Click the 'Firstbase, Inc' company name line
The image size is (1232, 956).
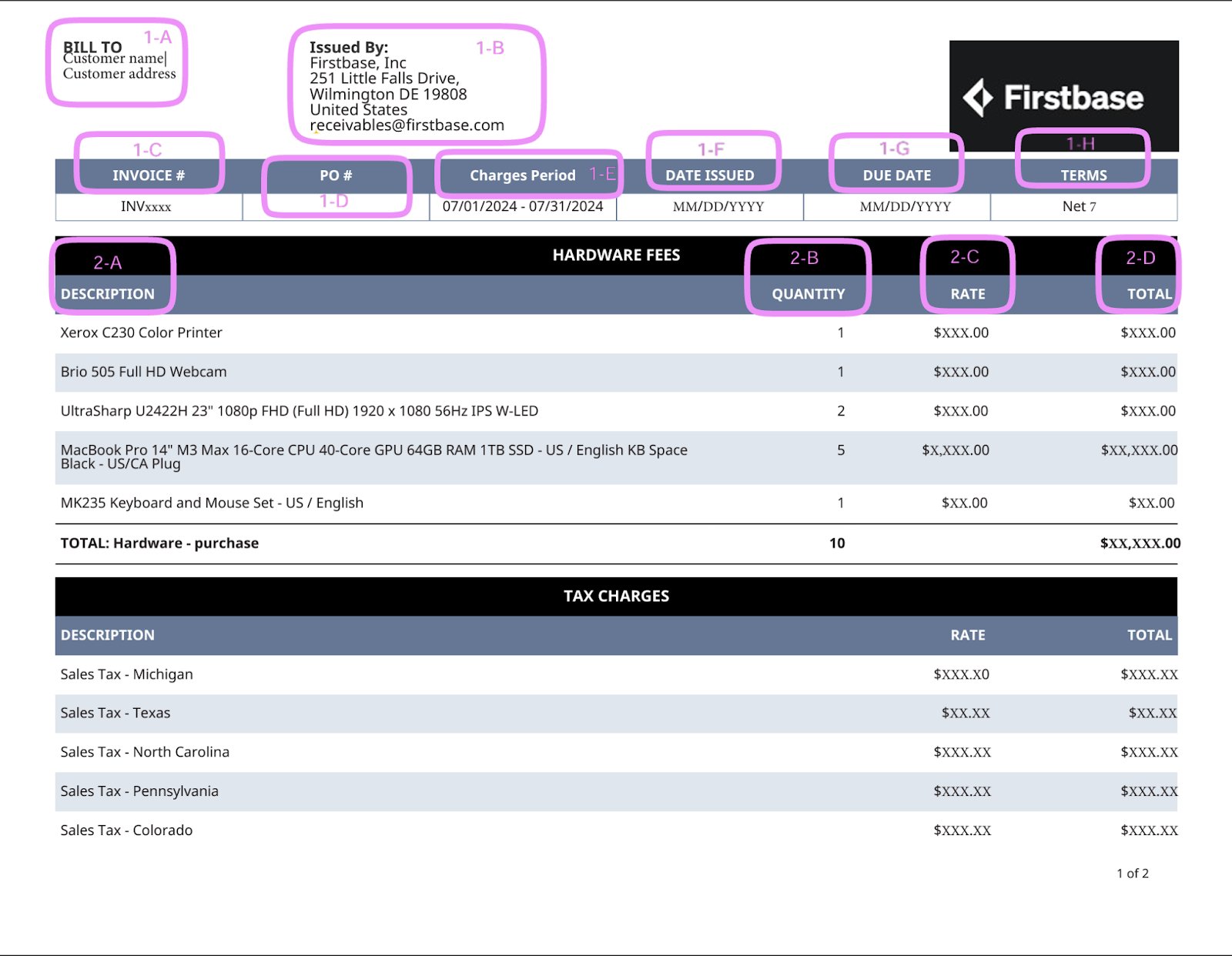pos(358,63)
